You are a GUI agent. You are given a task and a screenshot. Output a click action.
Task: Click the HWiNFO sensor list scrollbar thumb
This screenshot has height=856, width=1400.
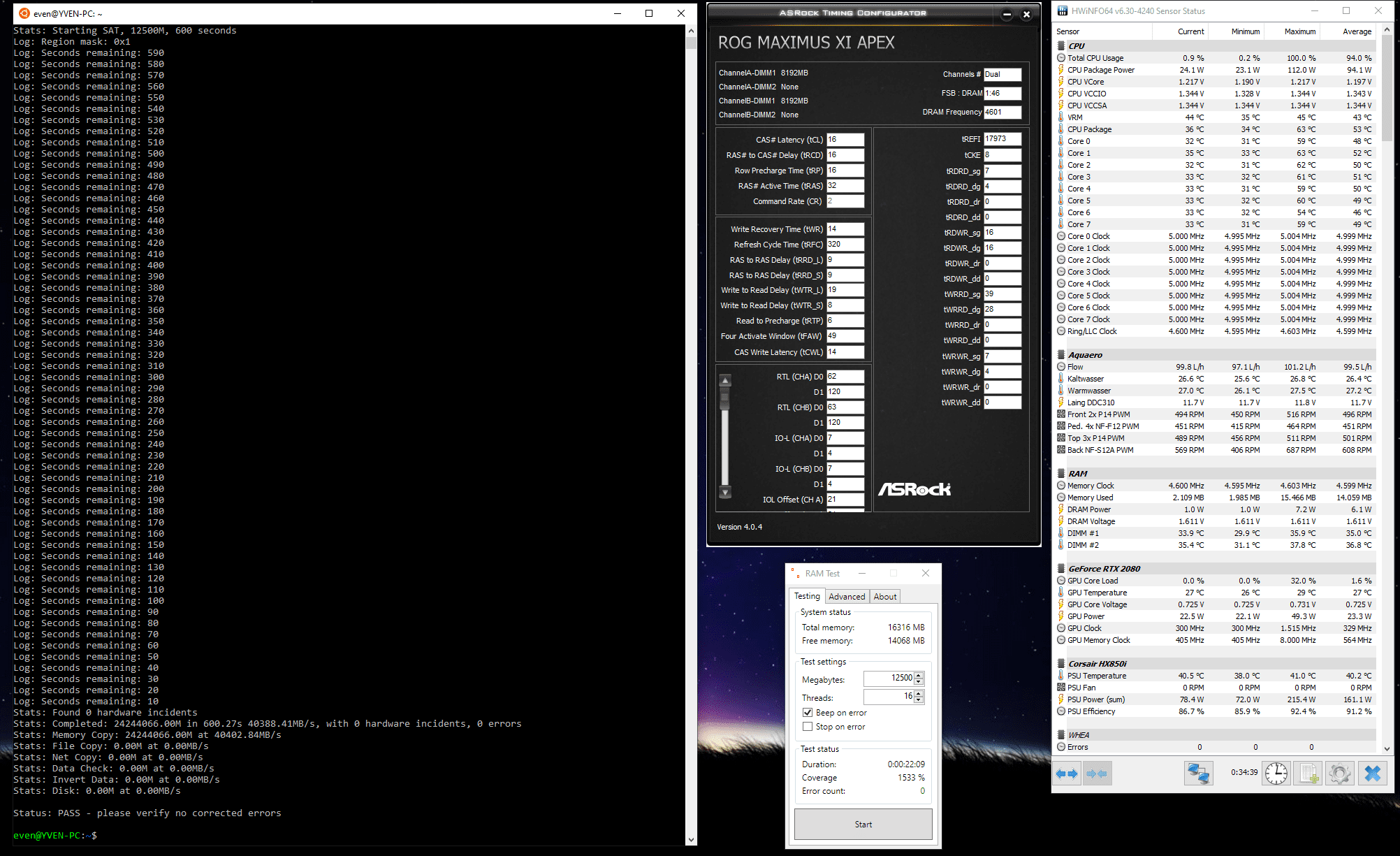pyautogui.click(x=1387, y=87)
